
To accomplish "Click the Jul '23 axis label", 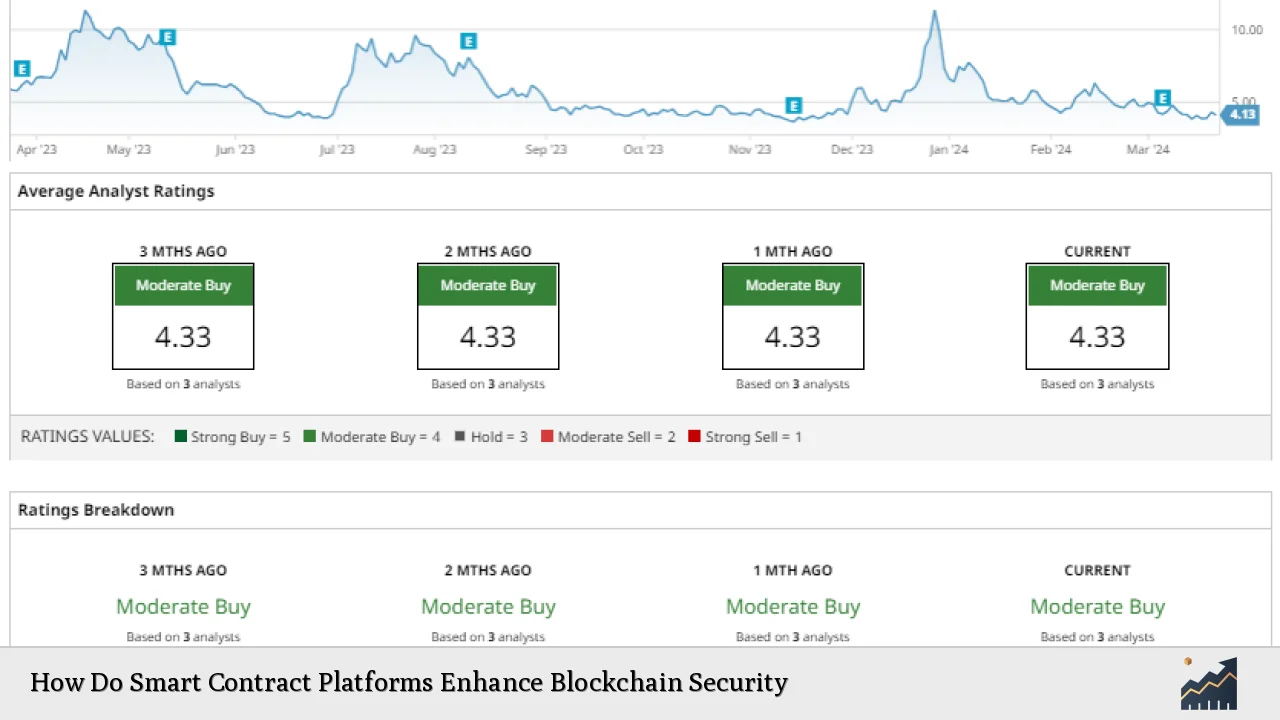I will pos(337,150).
